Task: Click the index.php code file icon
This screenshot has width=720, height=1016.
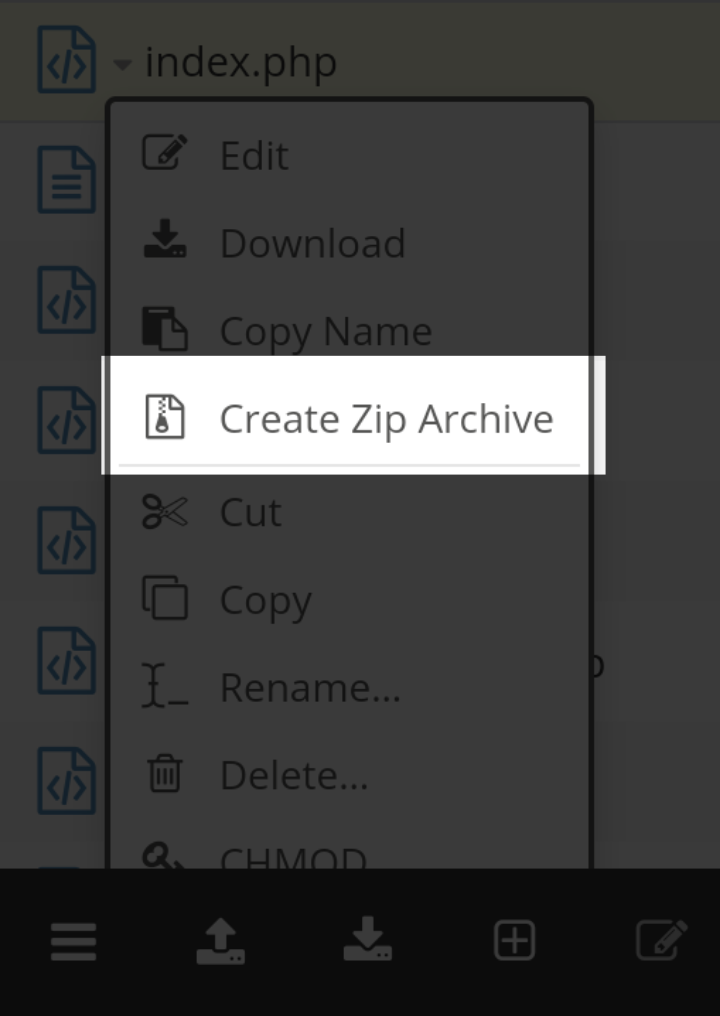Action: click(x=66, y=61)
